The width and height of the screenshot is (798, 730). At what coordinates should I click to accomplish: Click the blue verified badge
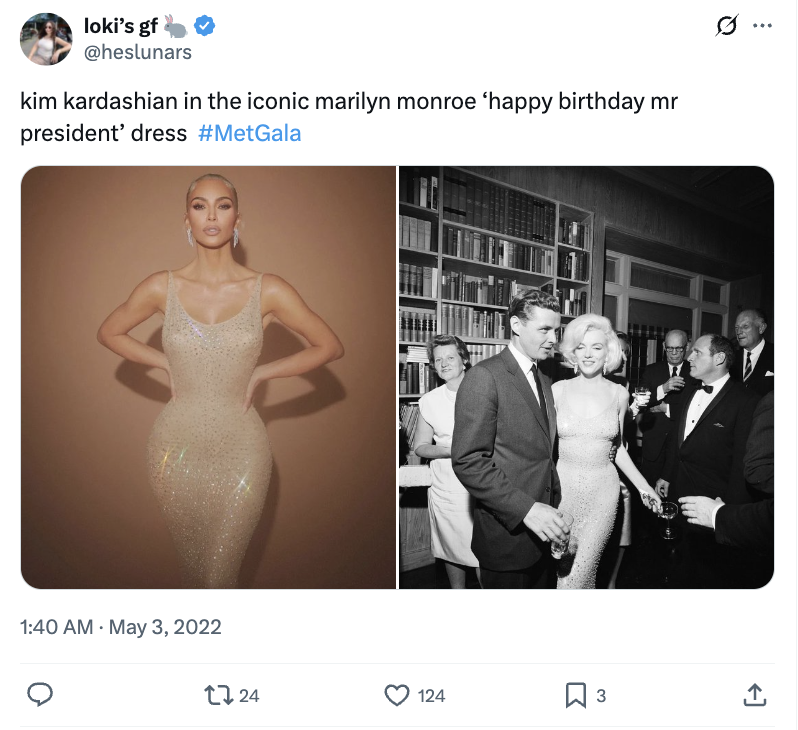tap(204, 26)
